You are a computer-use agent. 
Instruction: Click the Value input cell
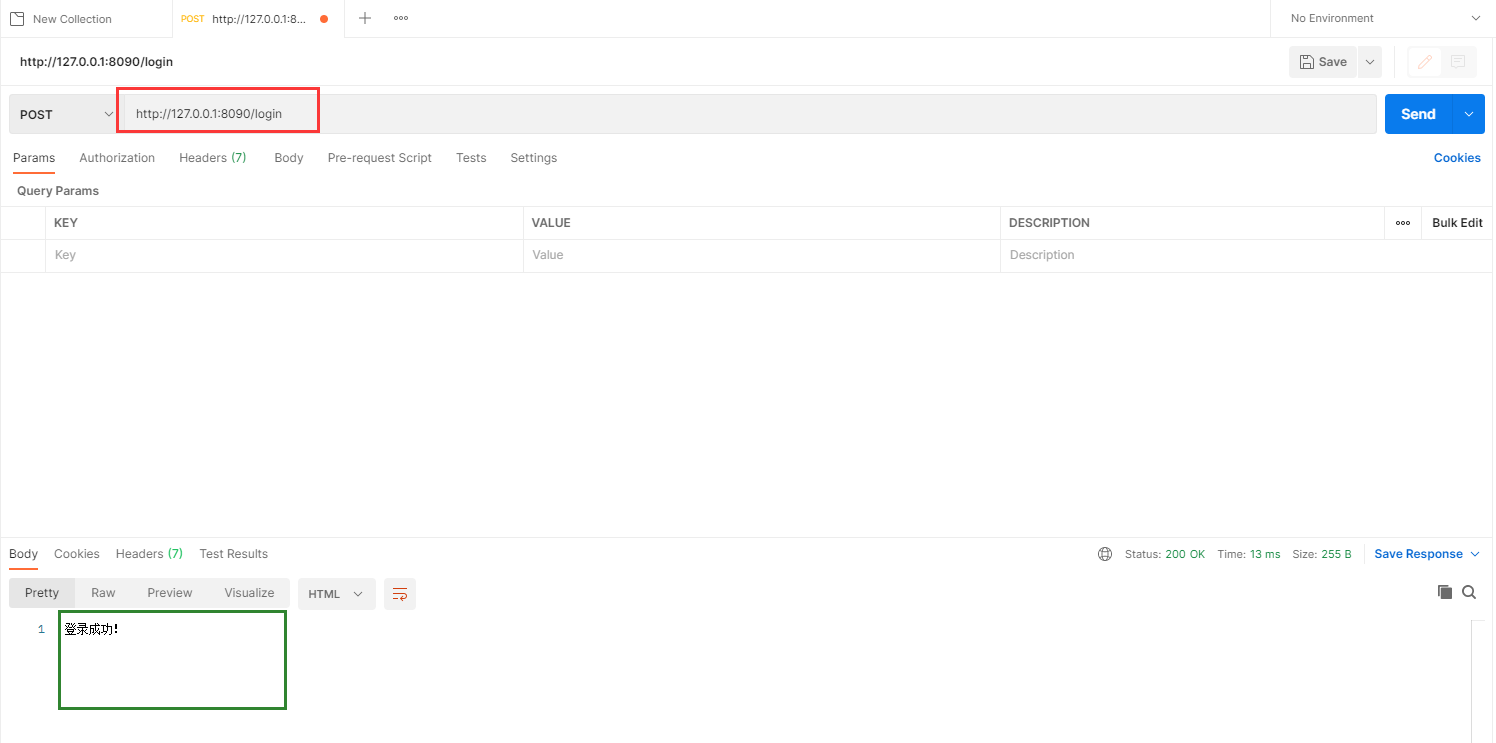coord(762,255)
